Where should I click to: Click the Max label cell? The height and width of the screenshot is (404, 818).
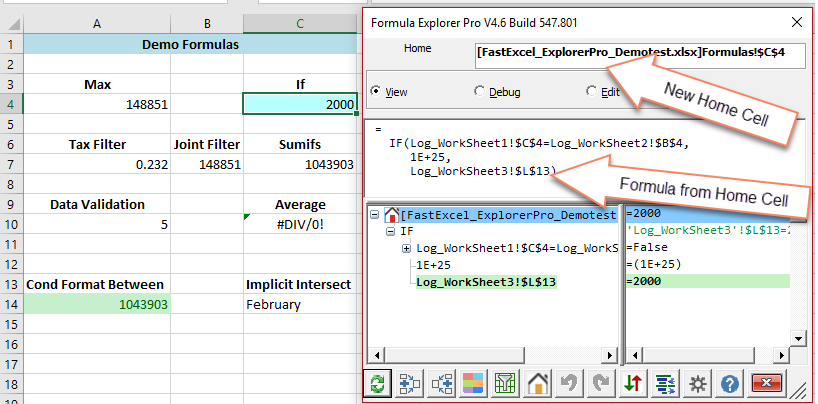[x=97, y=84]
